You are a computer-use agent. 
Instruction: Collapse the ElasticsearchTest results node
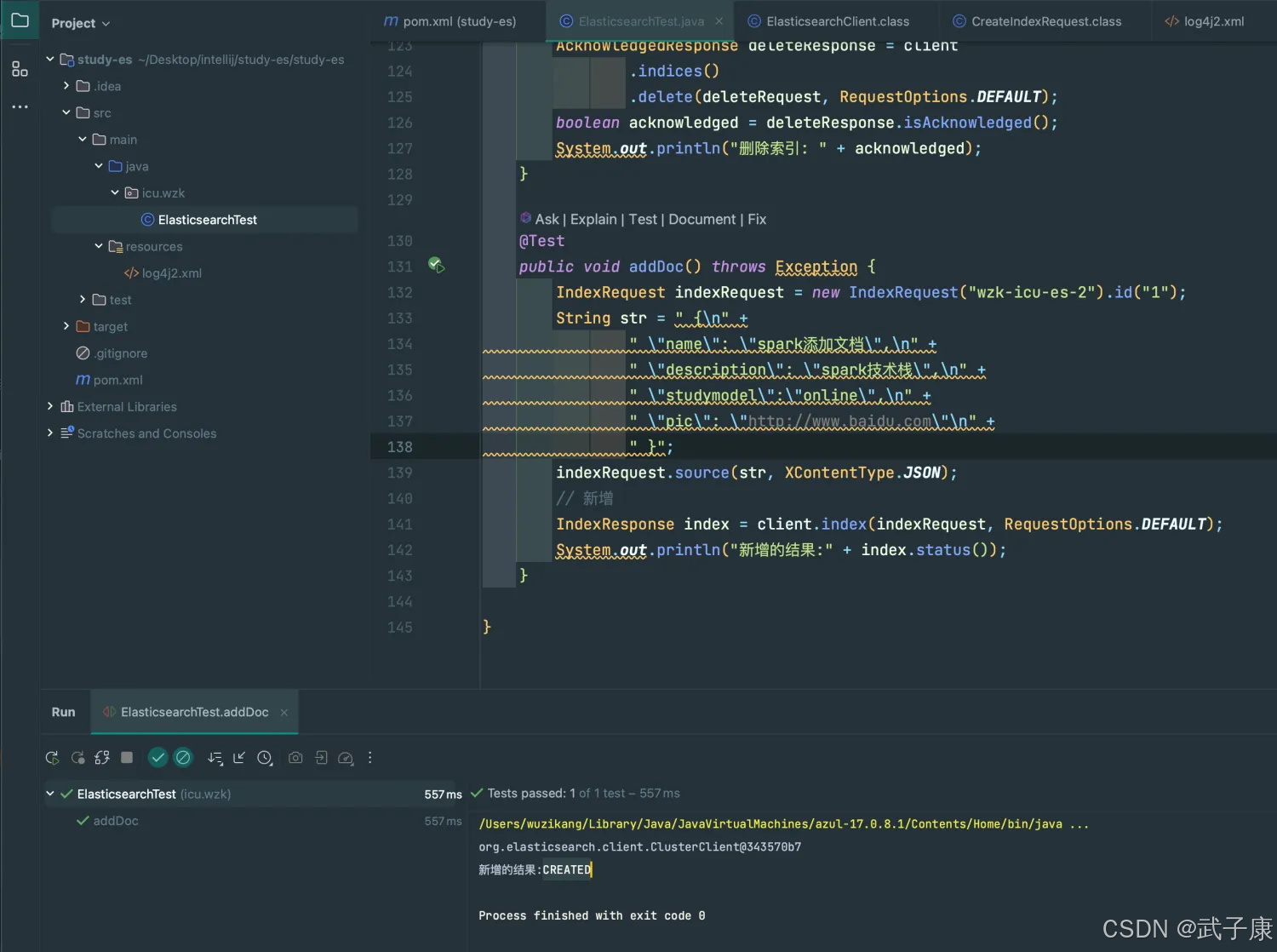click(x=50, y=794)
